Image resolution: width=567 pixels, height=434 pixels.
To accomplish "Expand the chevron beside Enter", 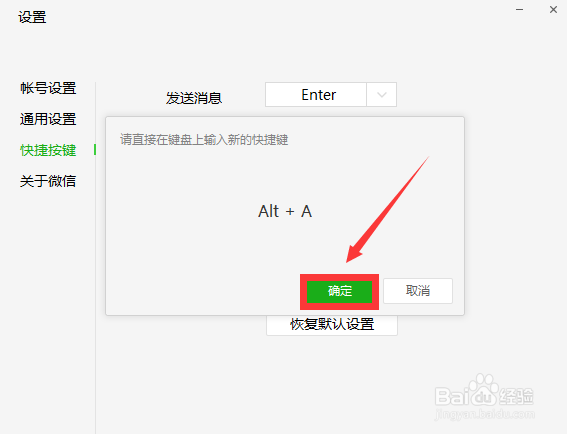I will (x=381, y=95).
